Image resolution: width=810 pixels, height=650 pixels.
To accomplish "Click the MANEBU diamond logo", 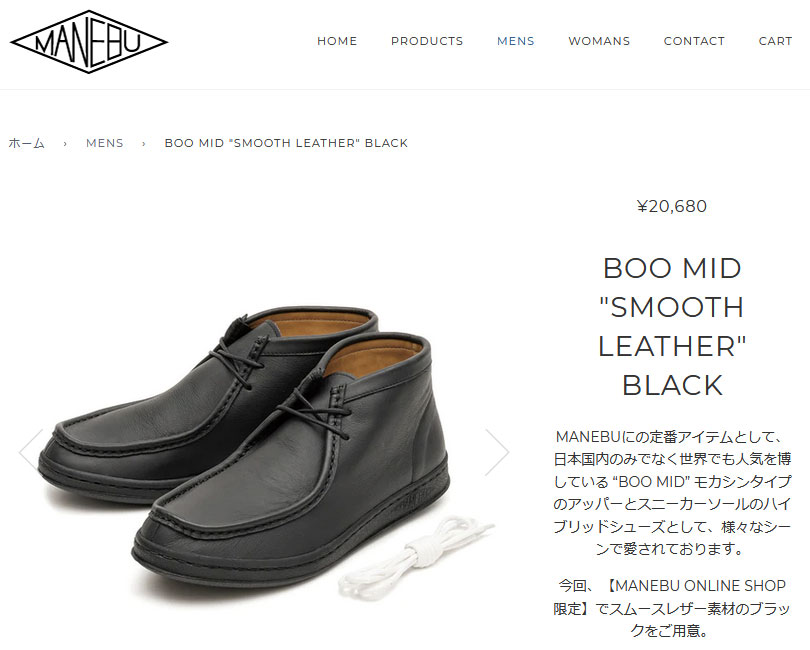I will coord(89,42).
